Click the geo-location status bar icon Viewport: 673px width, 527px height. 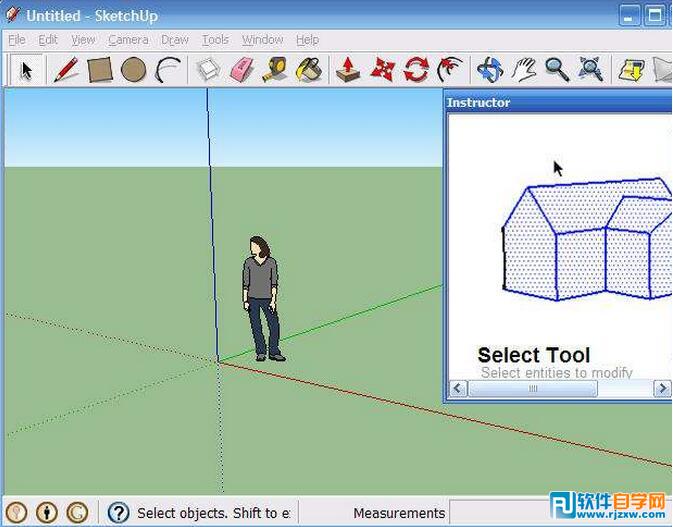click(17, 512)
